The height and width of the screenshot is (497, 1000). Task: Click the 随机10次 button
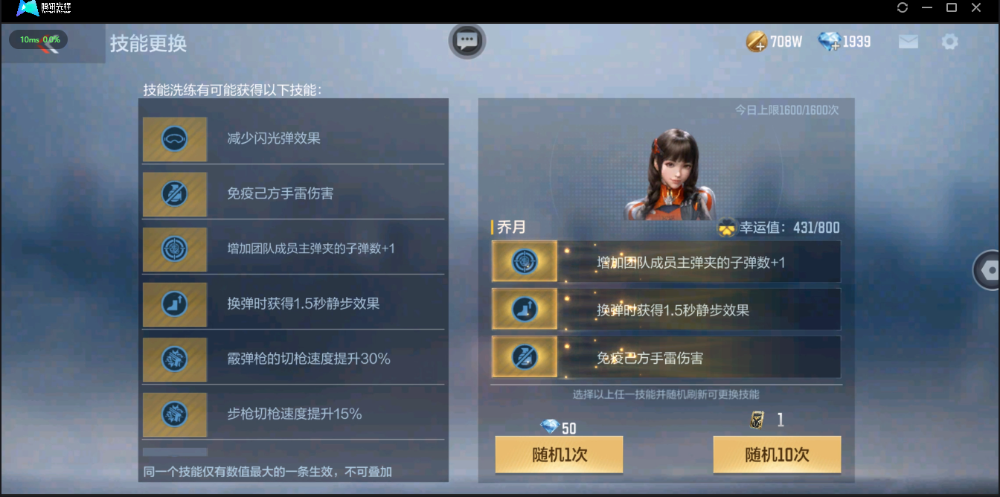click(777, 455)
